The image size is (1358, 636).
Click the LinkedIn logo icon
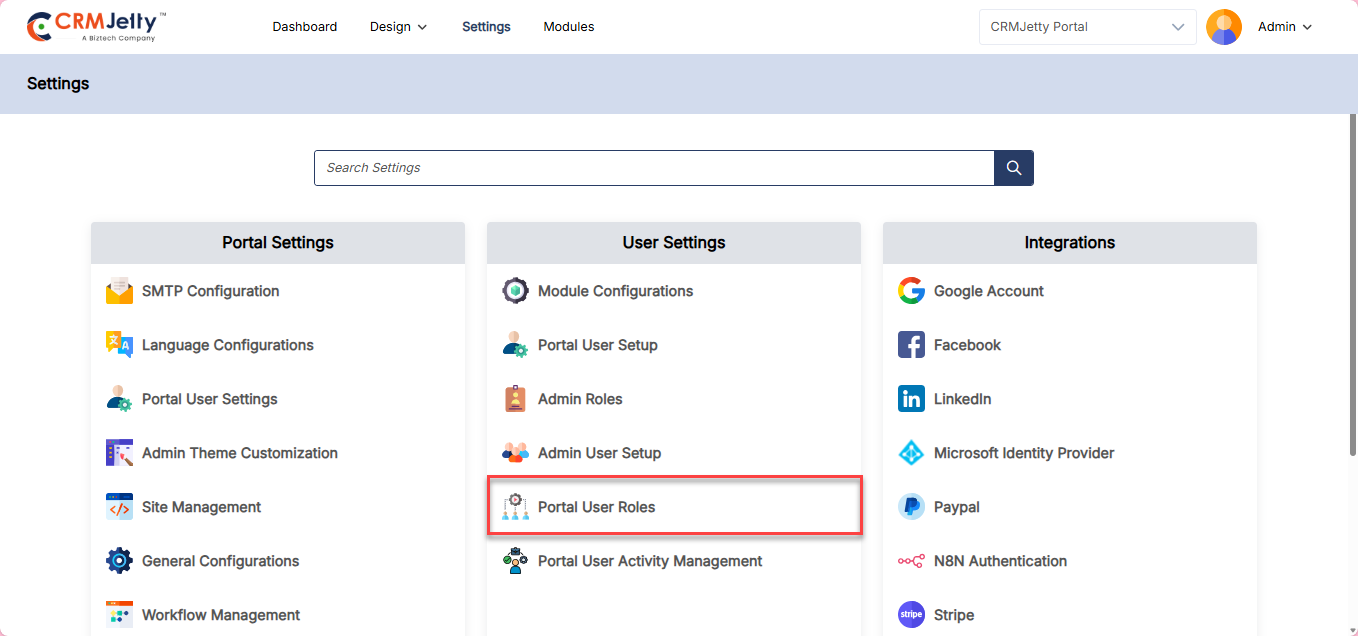click(x=911, y=399)
